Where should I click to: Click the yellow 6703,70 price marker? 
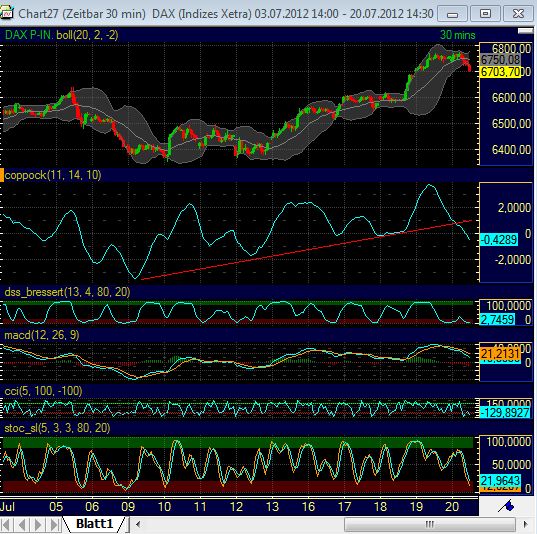tap(500, 72)
